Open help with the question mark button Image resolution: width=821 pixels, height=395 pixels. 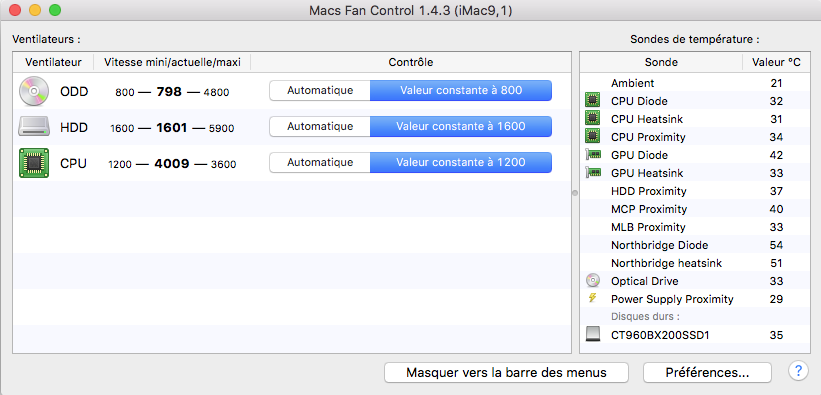[x=798, y=371]
